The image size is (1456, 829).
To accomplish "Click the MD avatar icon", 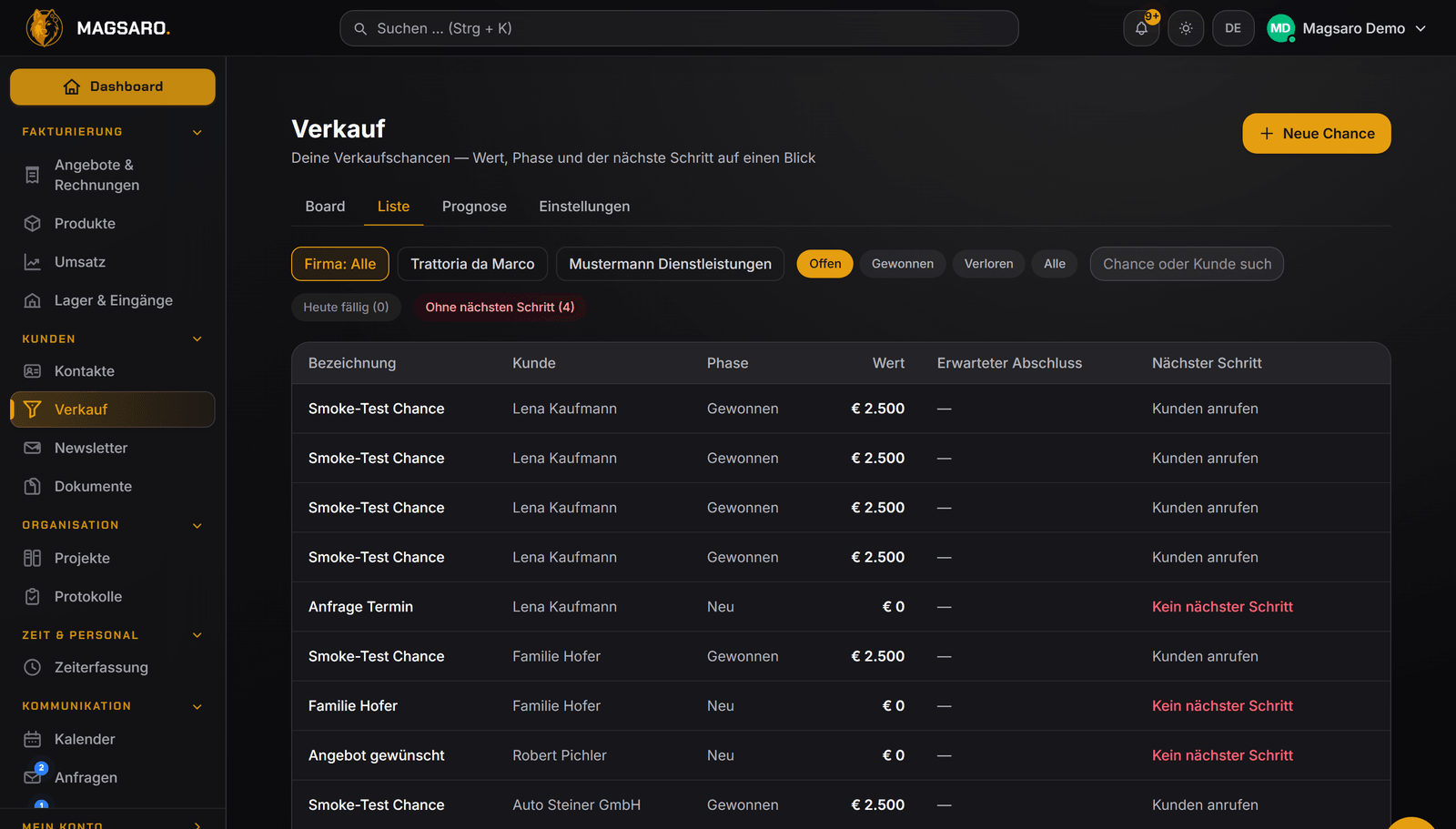I will pyautogui.click(x=1280, y=28).
